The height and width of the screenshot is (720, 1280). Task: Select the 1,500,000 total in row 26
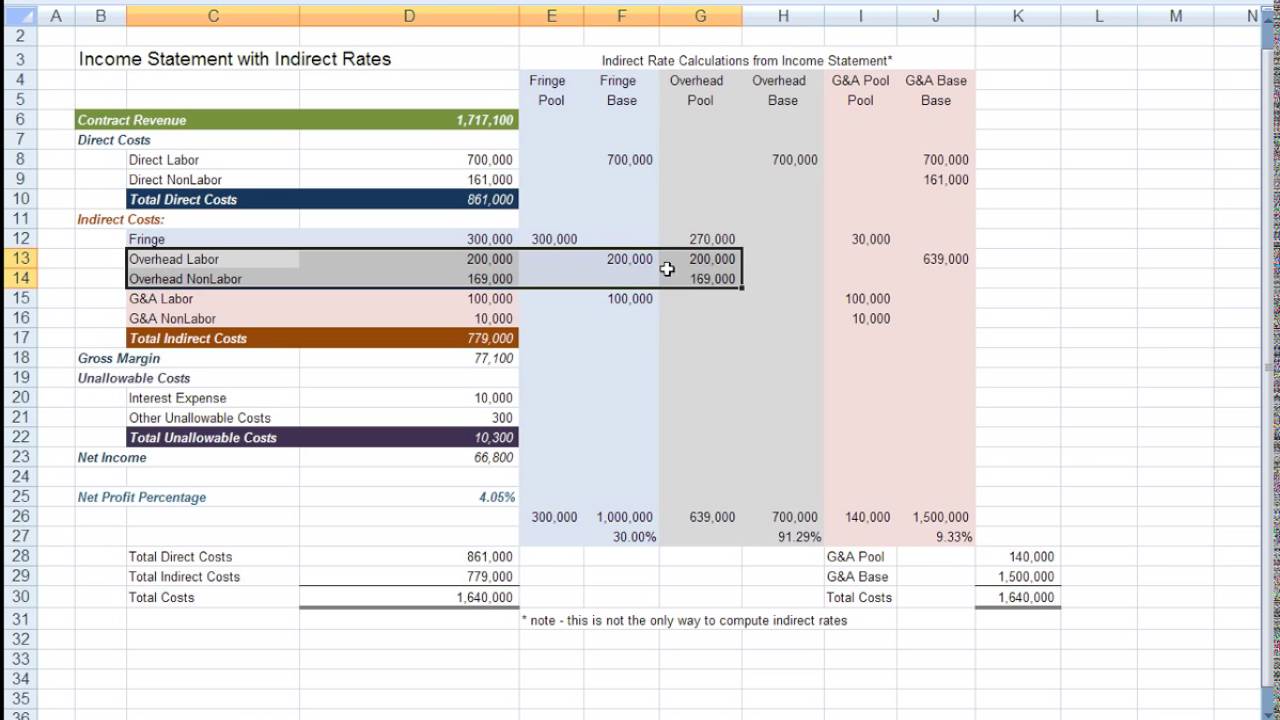coord(936,517)
